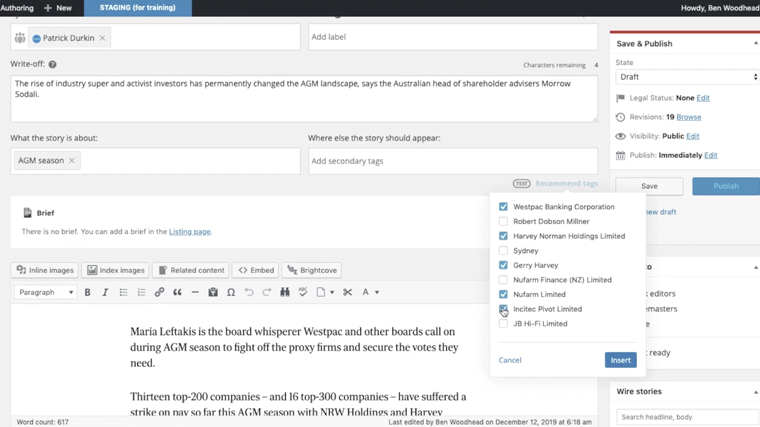Click the scissors cut icon

point(347,292)
